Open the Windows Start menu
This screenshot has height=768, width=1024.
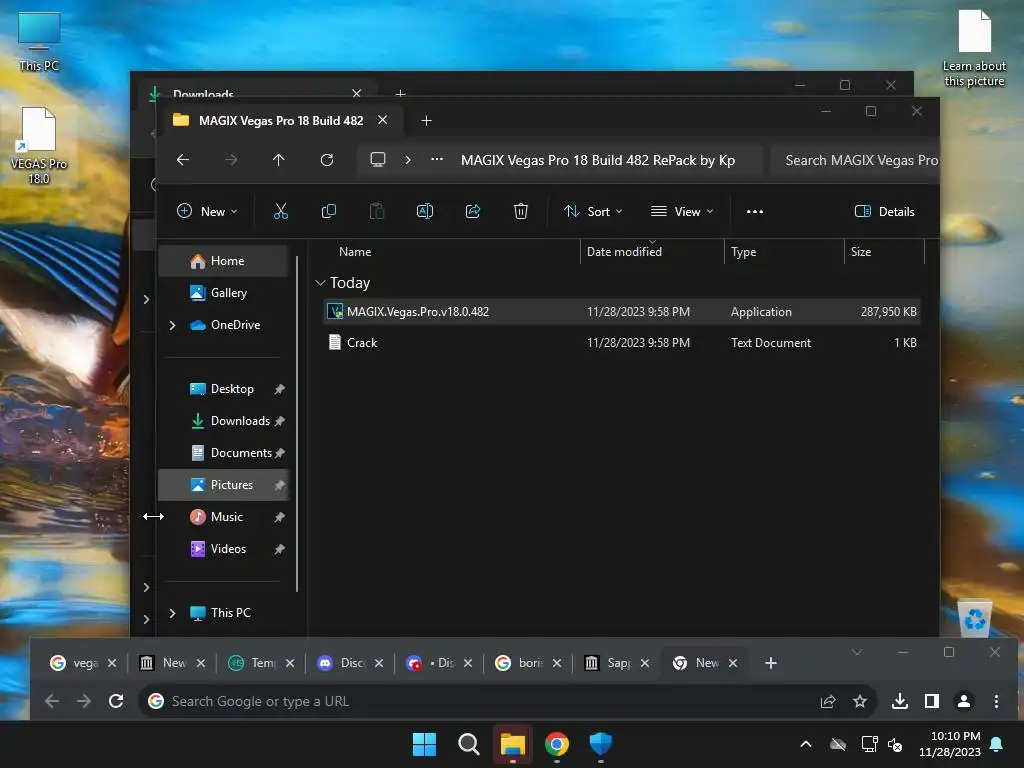tap(424, 744)
